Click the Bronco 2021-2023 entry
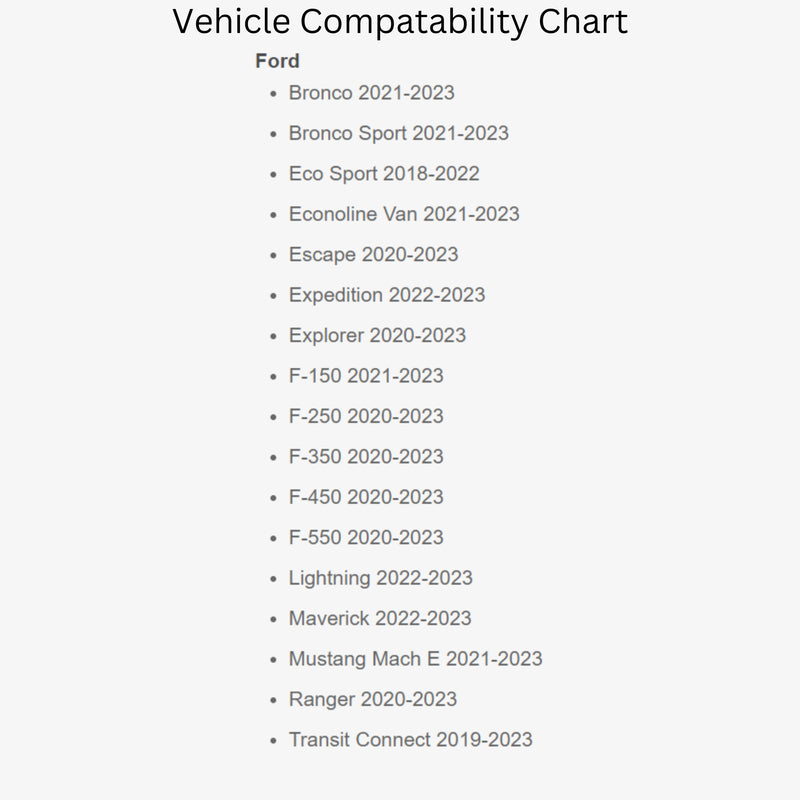800x800 pixels. click(x=371, y=93)
